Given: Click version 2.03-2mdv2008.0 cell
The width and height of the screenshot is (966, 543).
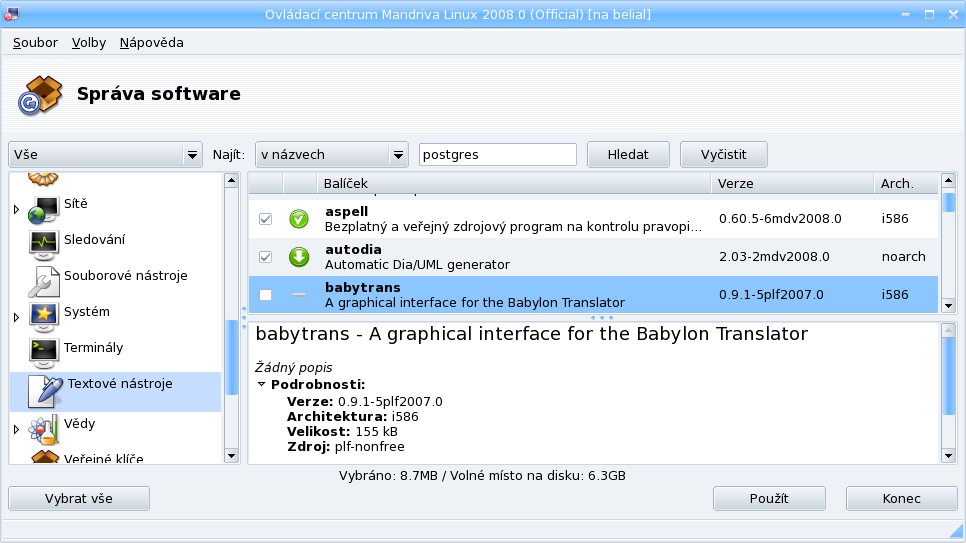Looking at the screenshot, I should point(774,256).
